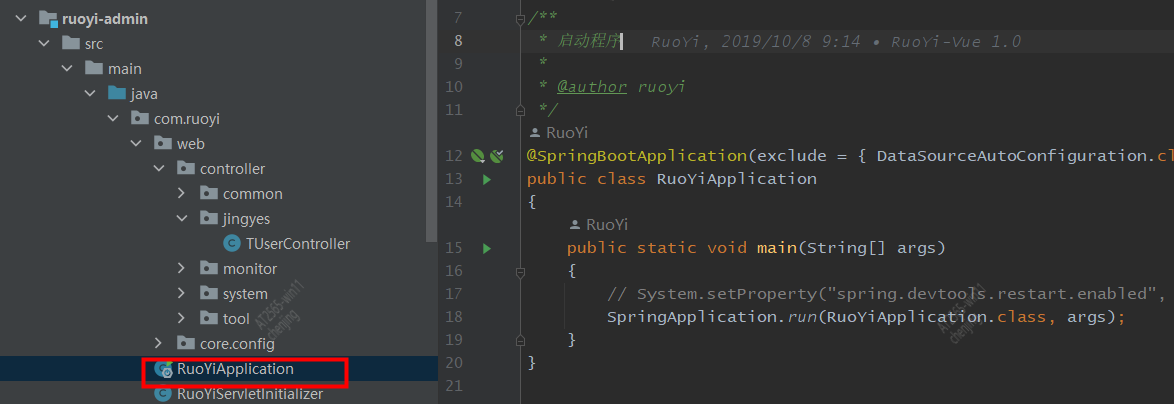
Task: Select the core.config tree label
Action: pyautogui.click(x=237, y=344)
